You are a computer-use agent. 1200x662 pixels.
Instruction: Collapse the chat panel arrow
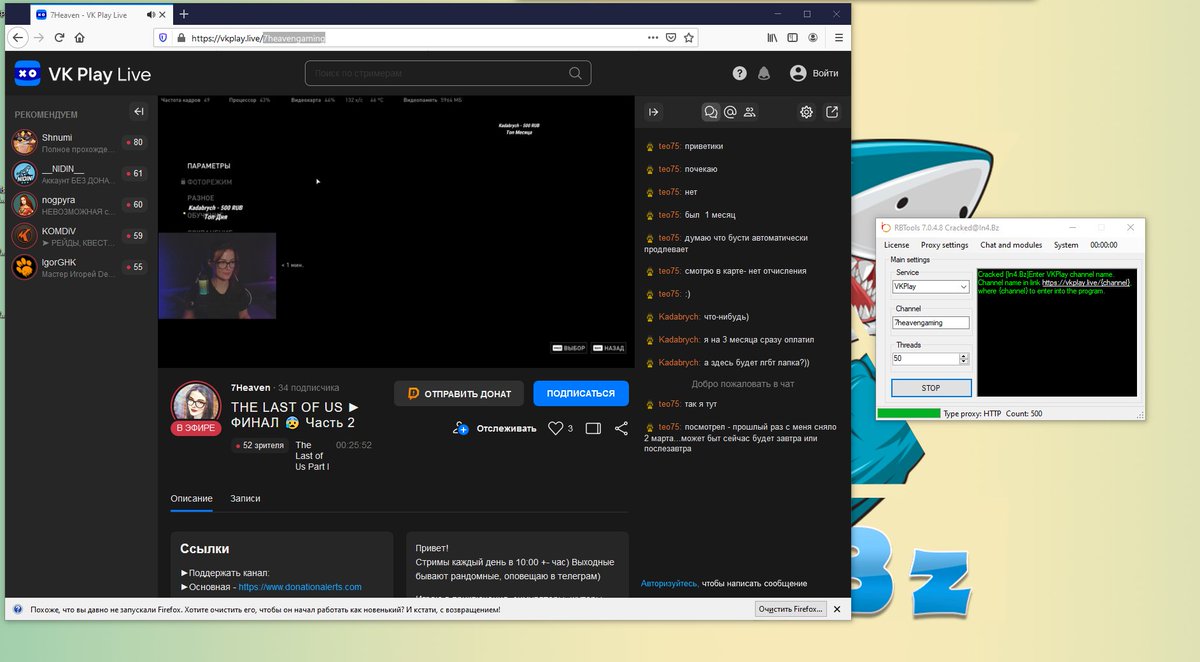653,112
